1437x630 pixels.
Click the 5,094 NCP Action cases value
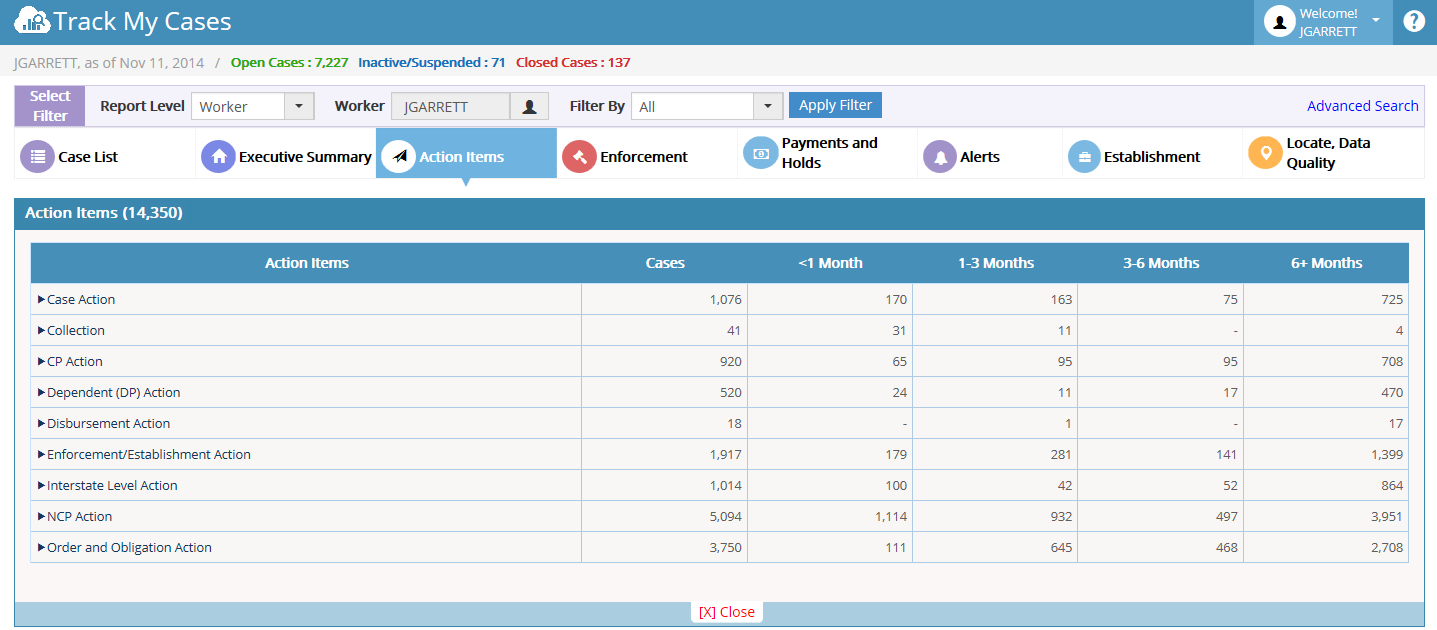[x=725, y=516]
